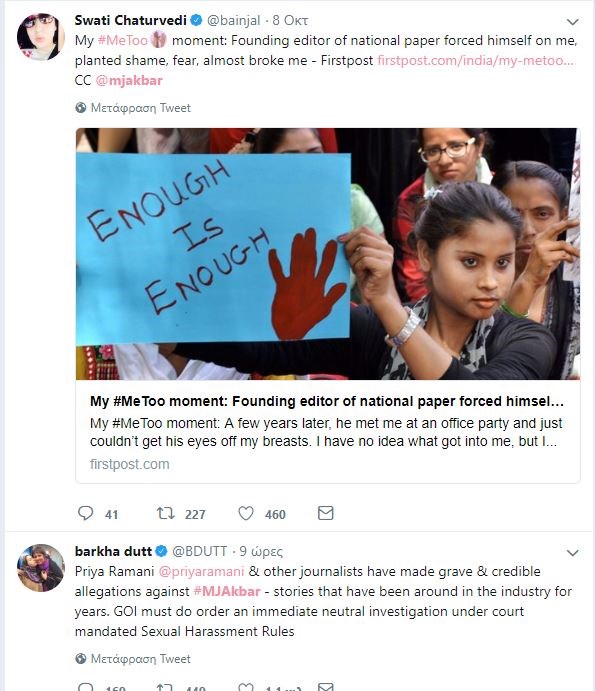Click the globe icon beside the first Μετάφραση Tweet
595x691 pixels.
point(81,108)
